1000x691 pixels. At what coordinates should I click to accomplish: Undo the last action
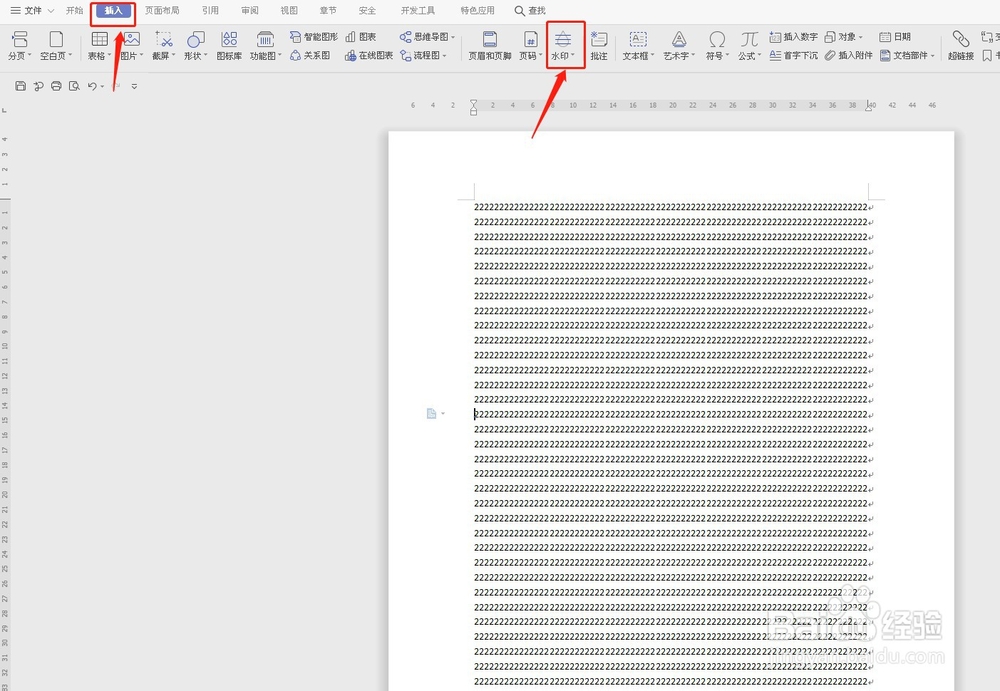pos(92,86)
